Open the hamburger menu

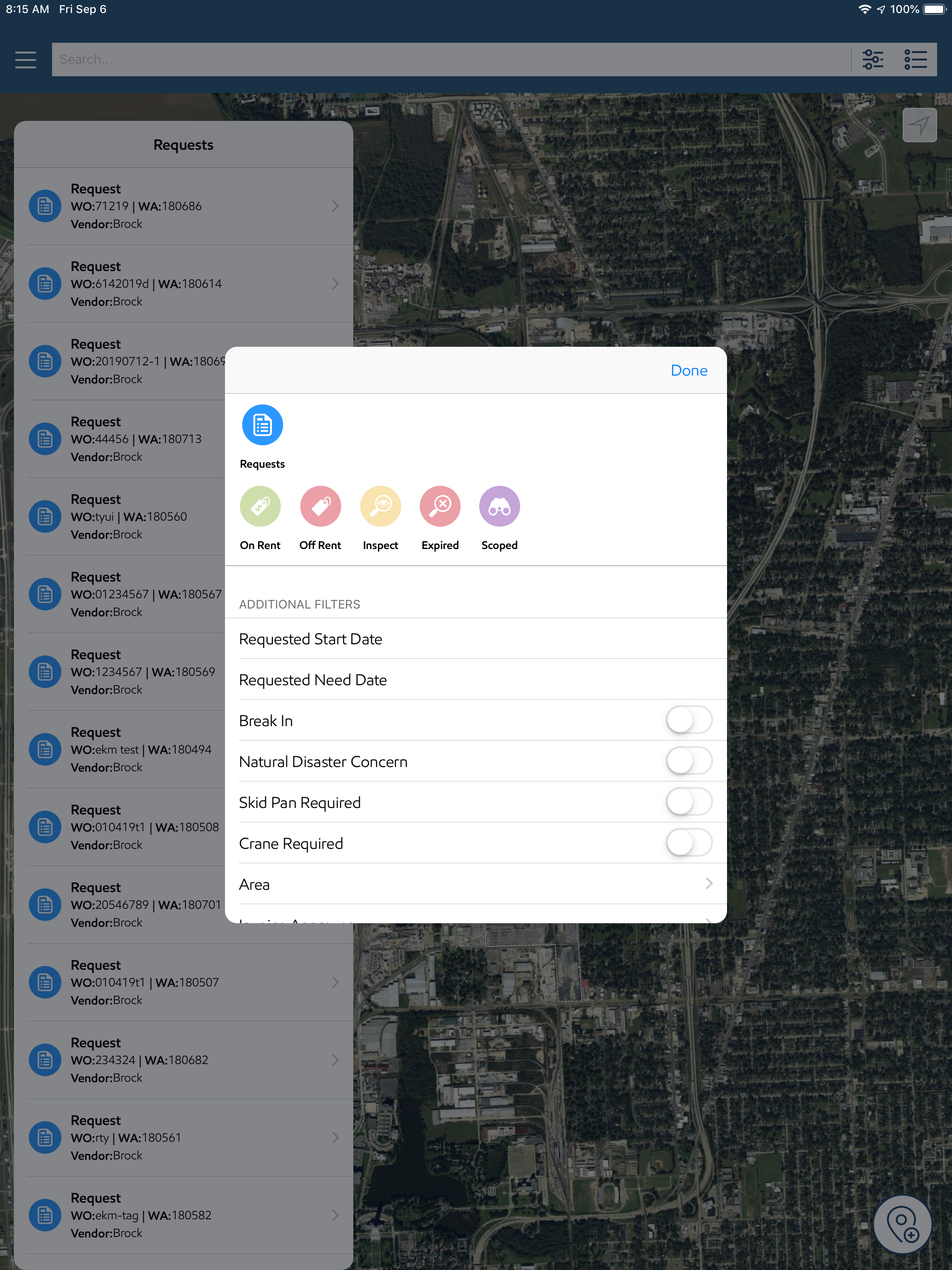pos(25,60)
